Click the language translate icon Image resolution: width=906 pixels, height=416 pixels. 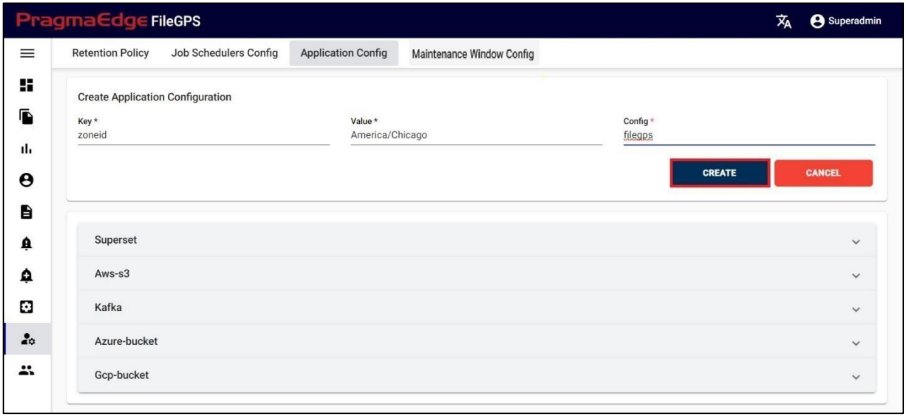click(x=784, y=21)
